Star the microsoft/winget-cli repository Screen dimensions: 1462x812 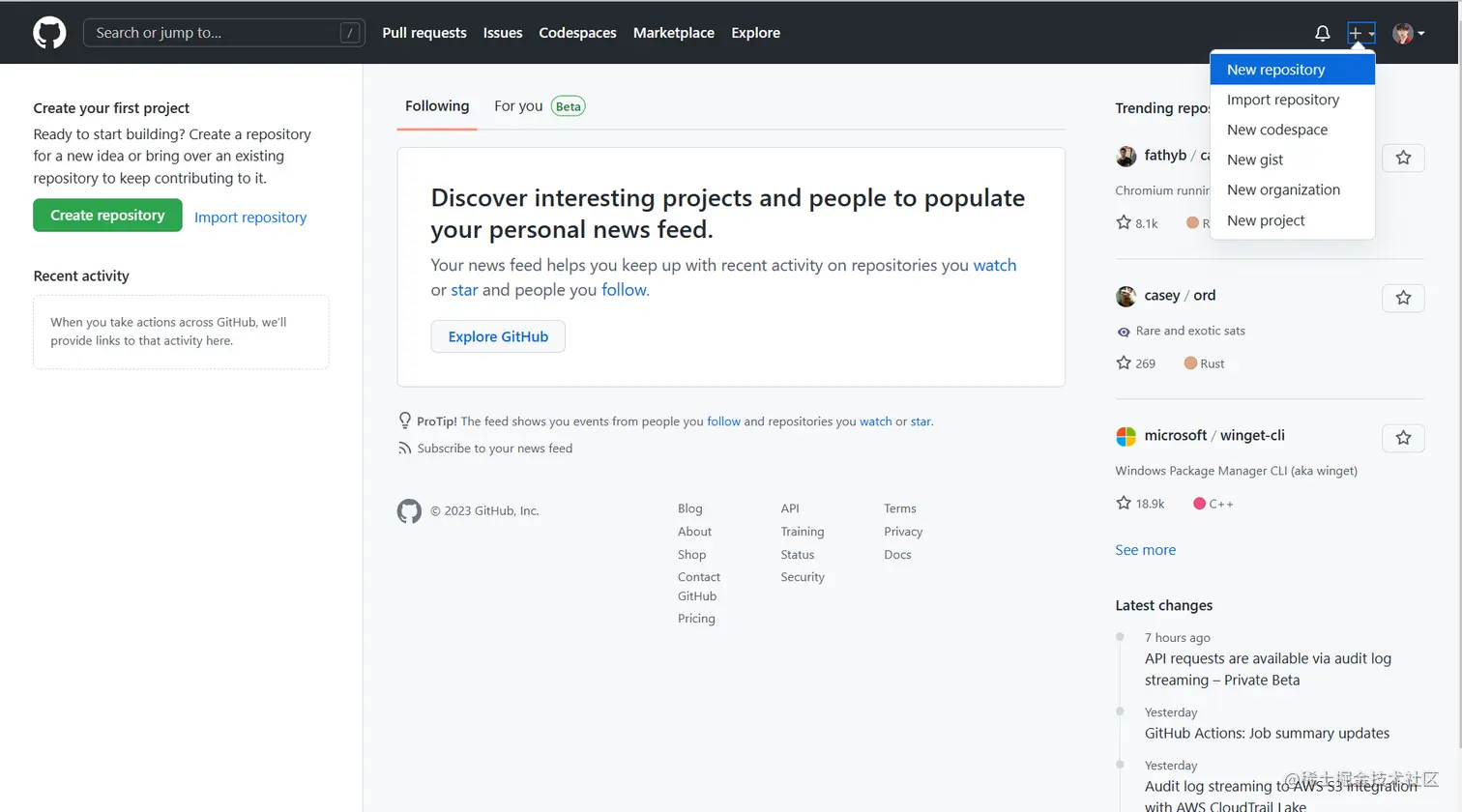(1403, 438)
